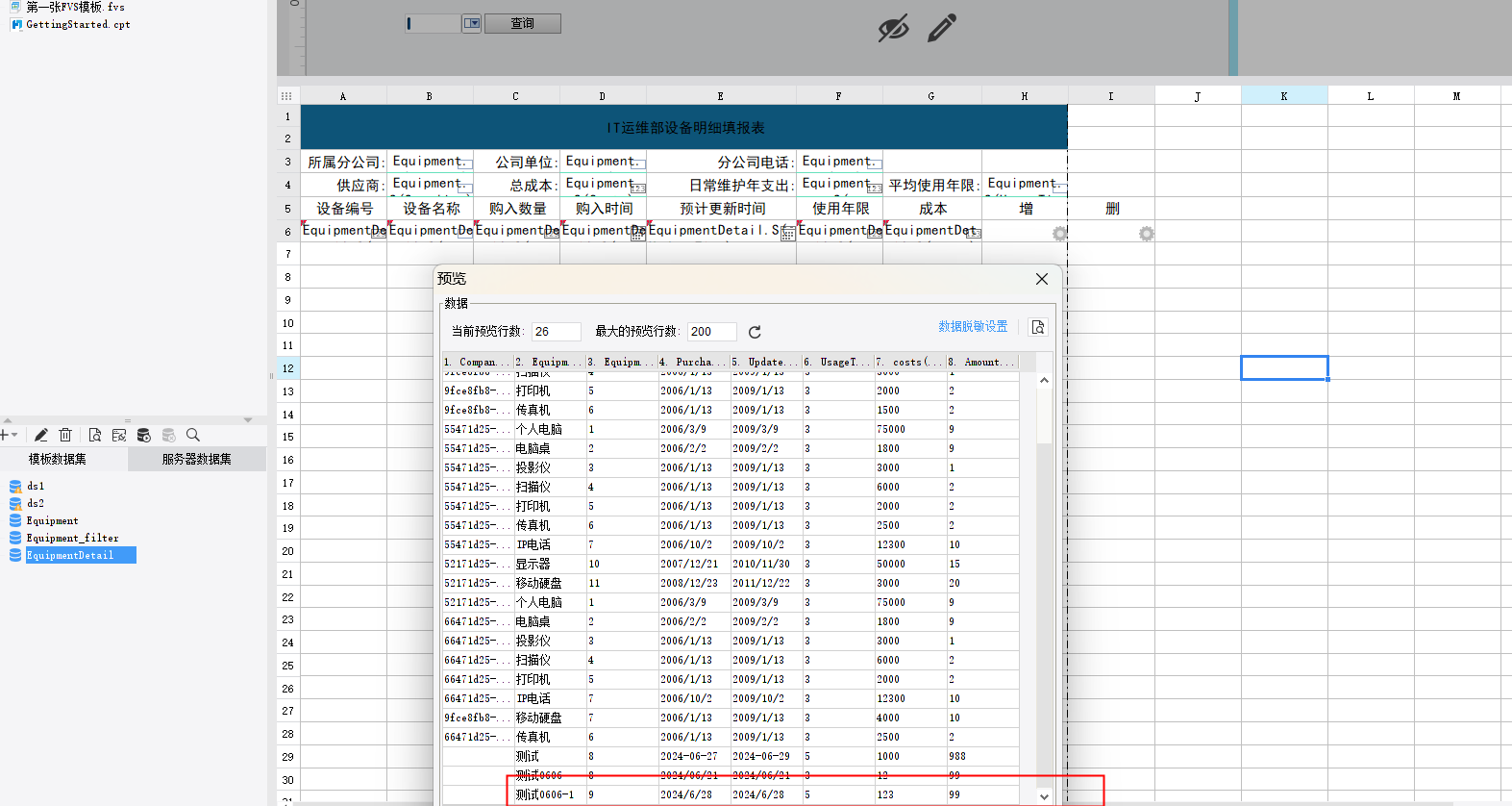The height and width of the screenshot is (806, 1512).
Task: Click the database play icon in dataset toolbar
Action: (144, 435)
